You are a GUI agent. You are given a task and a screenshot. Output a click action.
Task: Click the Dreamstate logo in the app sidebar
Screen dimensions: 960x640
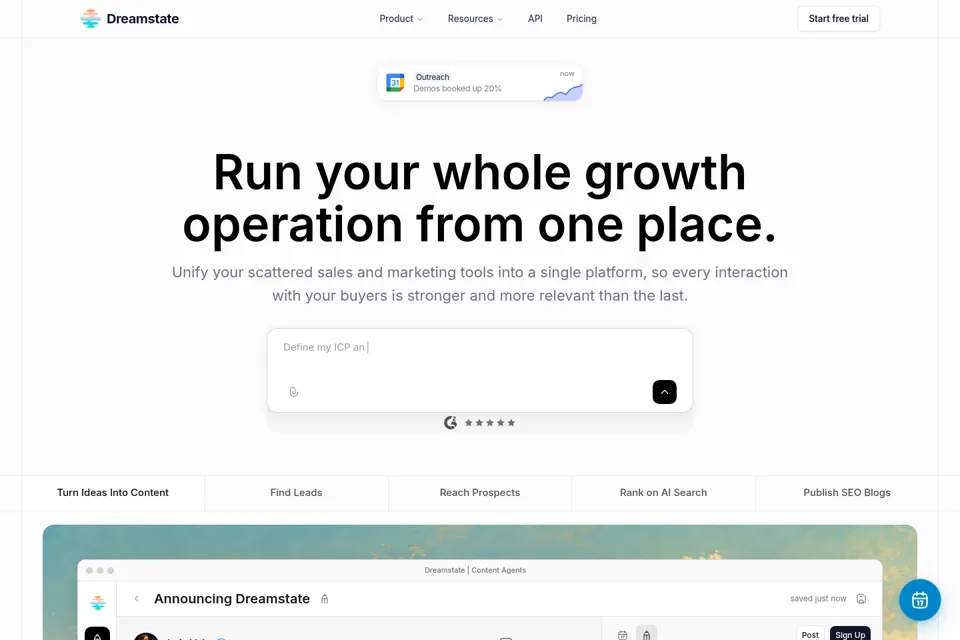[97, 603]
